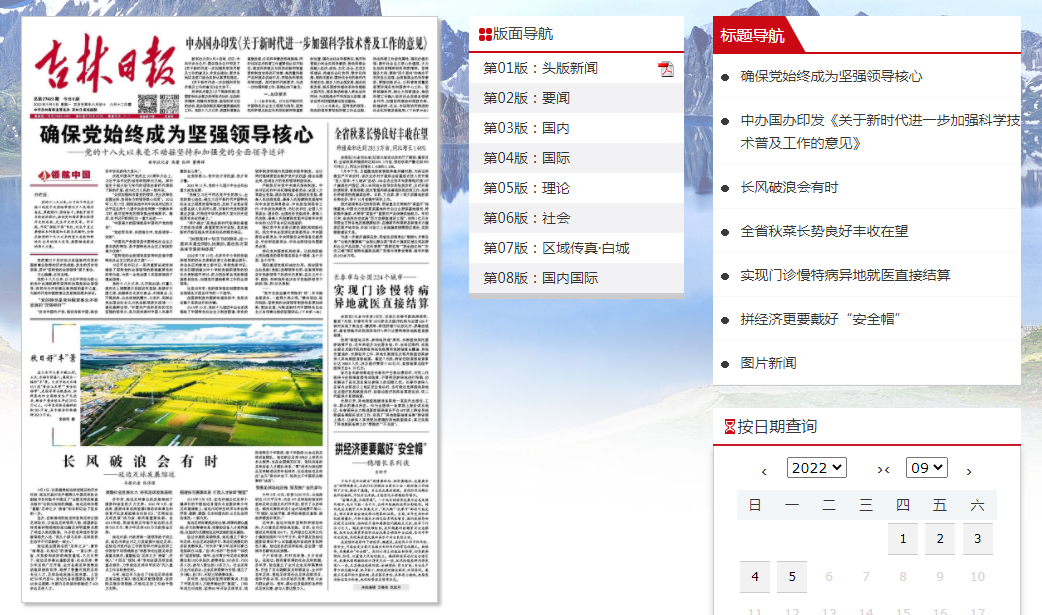Click the bullet icon beside 图片新闻
Viewport: 1042px width, 615px height.
pos(725,364)
